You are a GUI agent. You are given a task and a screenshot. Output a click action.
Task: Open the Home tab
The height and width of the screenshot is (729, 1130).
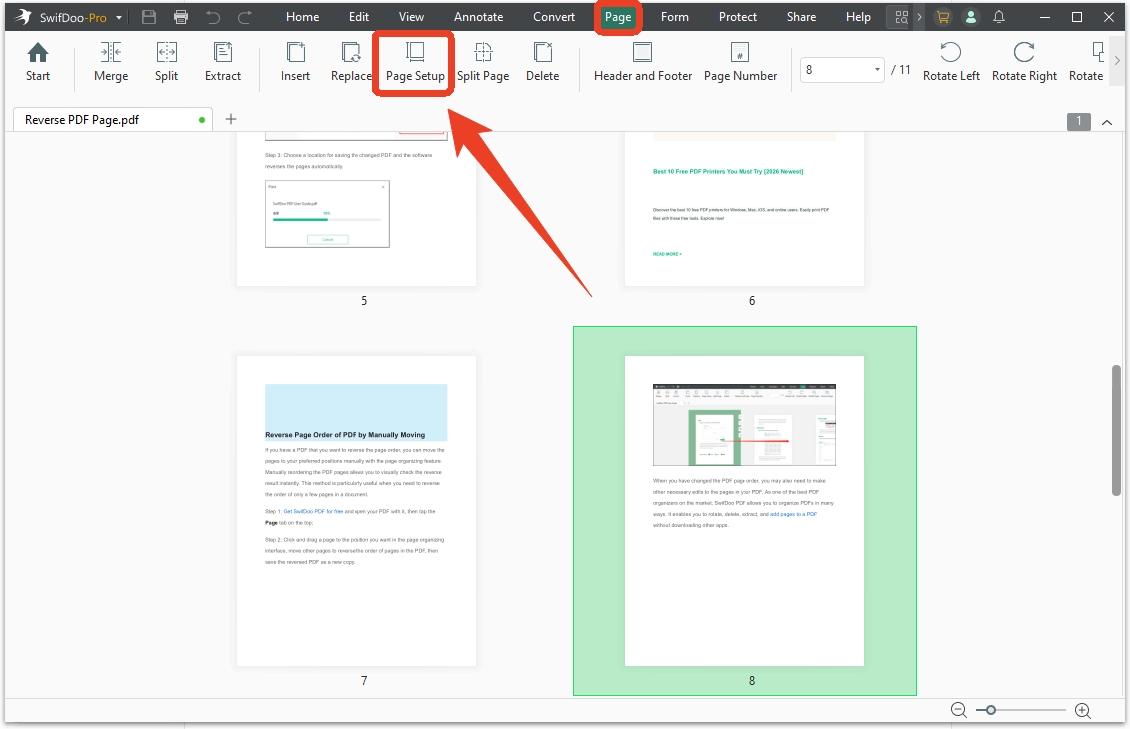click(x=303, y=17)
